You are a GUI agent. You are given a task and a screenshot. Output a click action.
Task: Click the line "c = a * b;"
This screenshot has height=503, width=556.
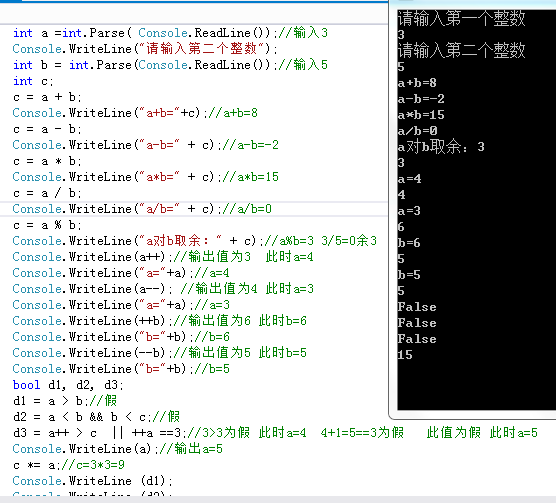coord(47,161)
